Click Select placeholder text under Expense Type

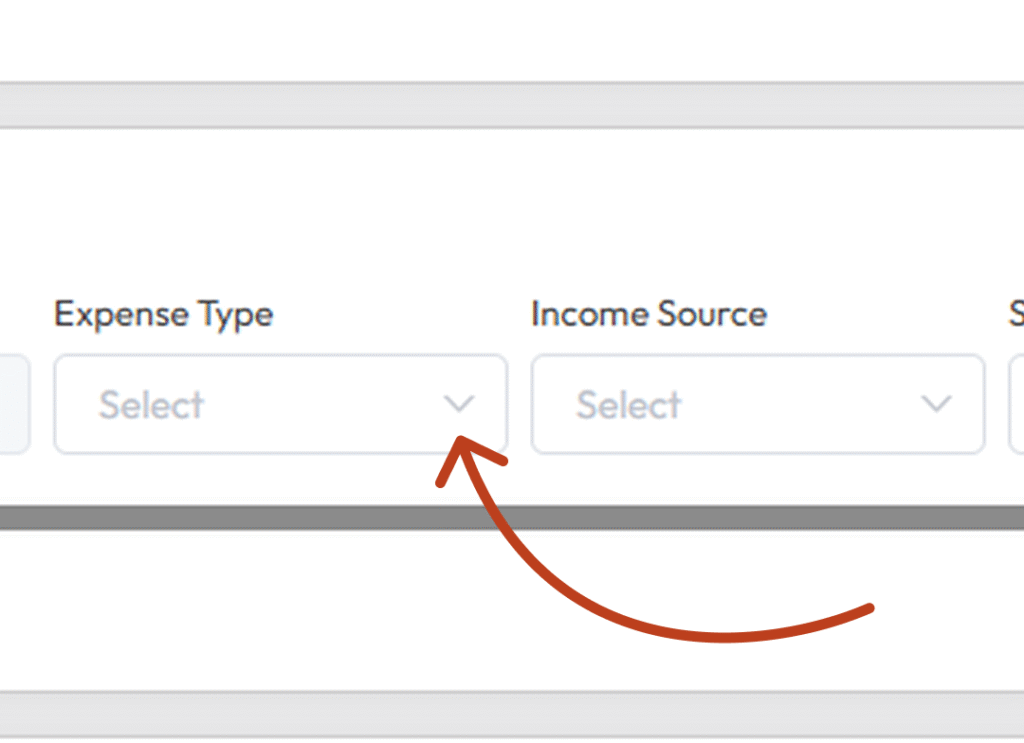[x=152, y=405]
